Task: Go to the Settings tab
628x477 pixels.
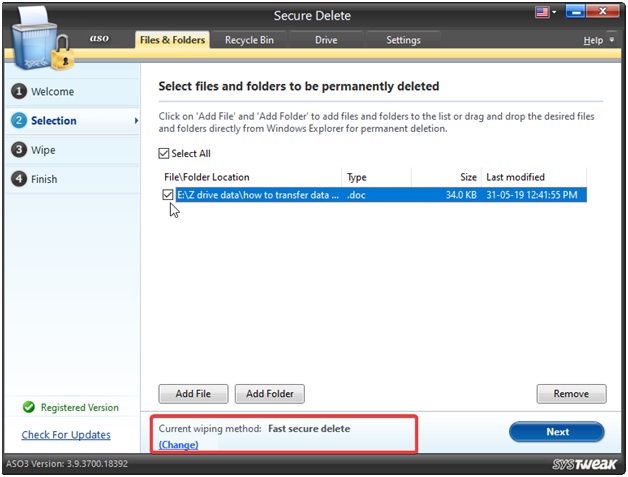Action: point(403,40)
